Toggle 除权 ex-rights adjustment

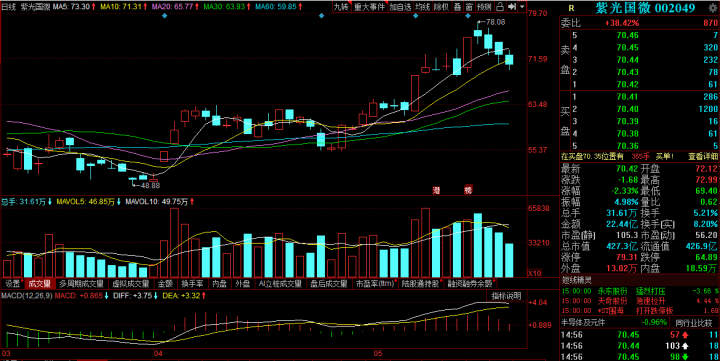click(442, 7)
